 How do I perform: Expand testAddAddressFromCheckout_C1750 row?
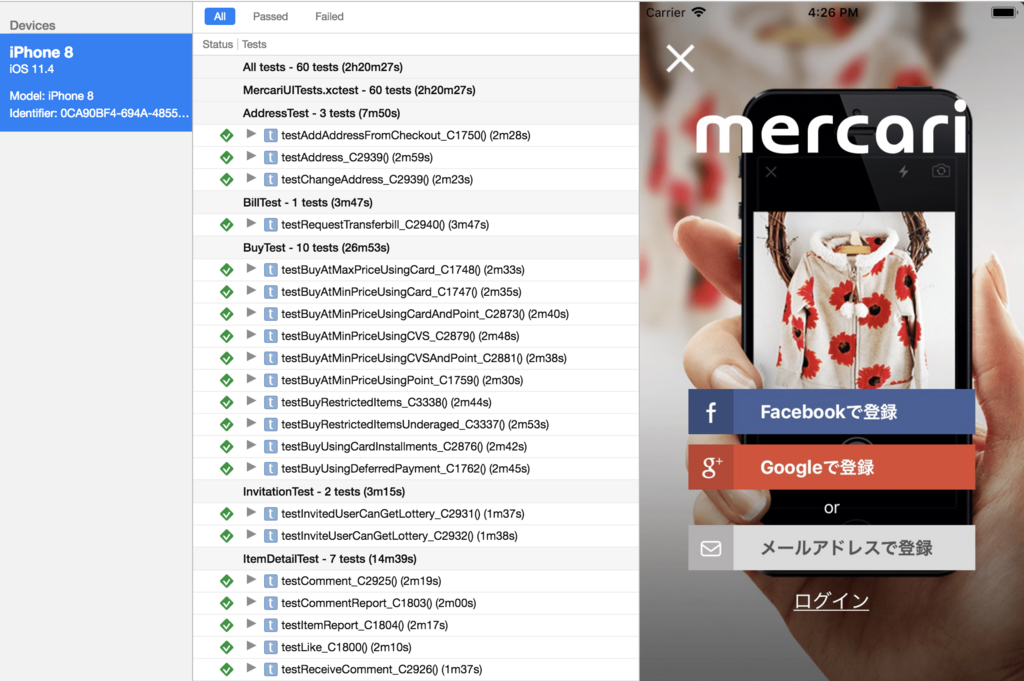pos(251,134)
